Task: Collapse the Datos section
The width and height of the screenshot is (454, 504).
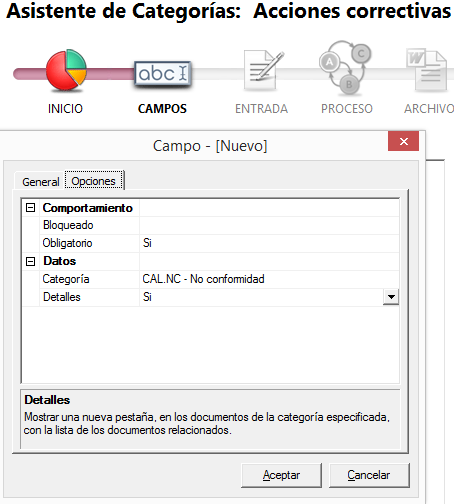Action: (x=30, y=261)
